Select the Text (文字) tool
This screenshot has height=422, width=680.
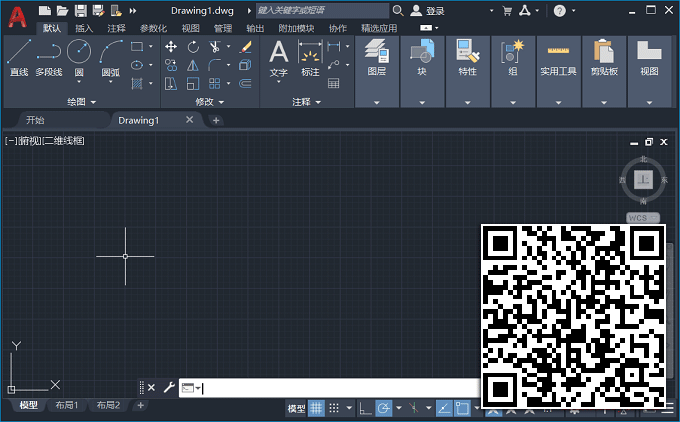pyautogui.click(x=278, y=58)
